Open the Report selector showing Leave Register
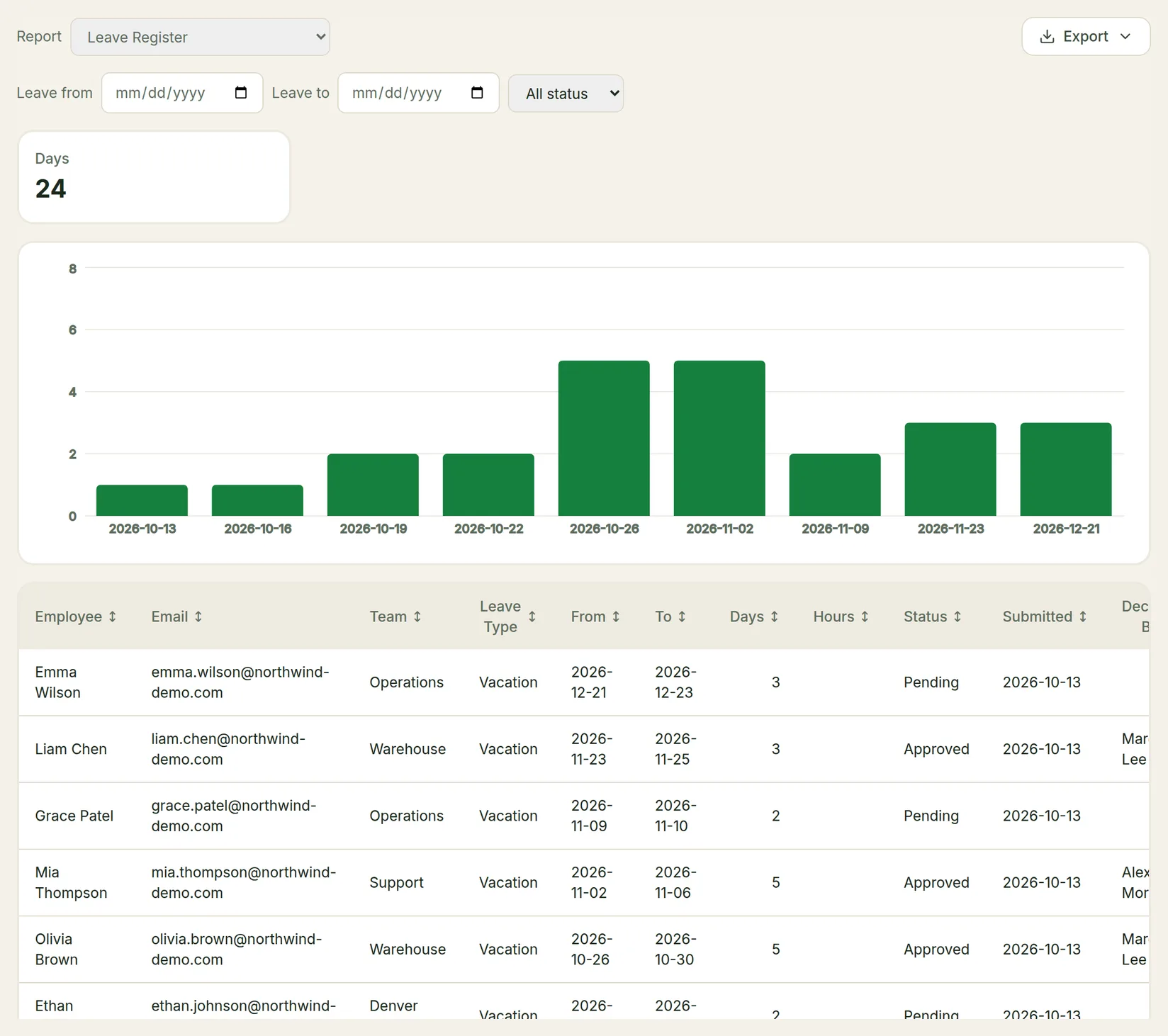 pyautogui.click(x=200, y=37)
